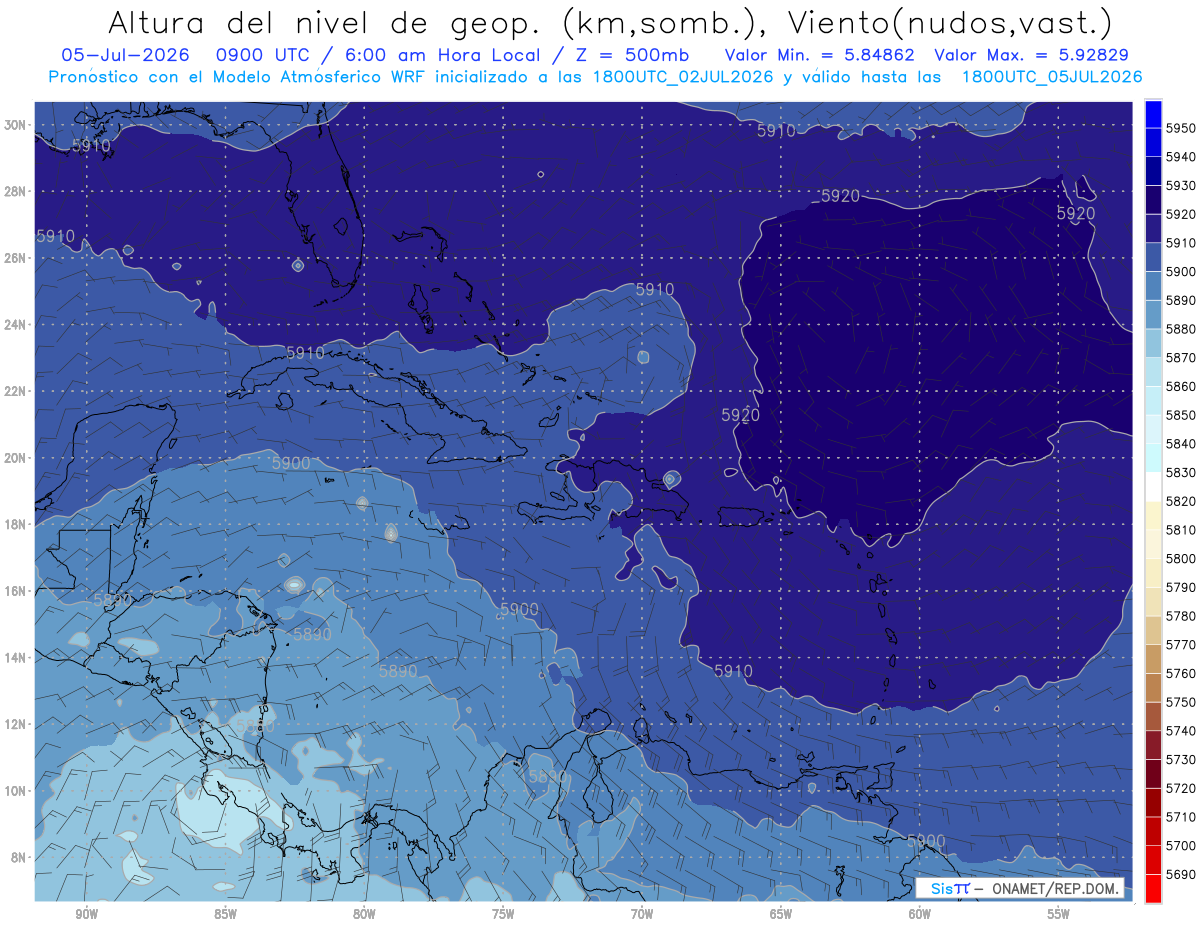Click the legend swatch between 5830 and 5840

1153,458
